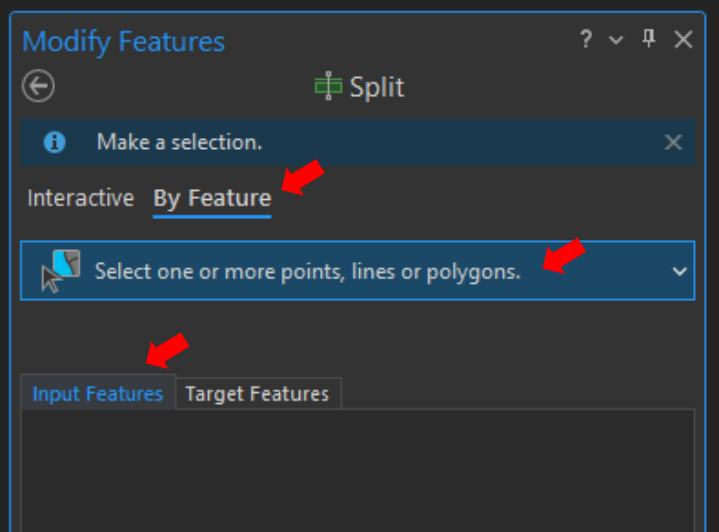The image size is (719, 532).
Task: Click the Split tool title text
Action: click(377, 87)
